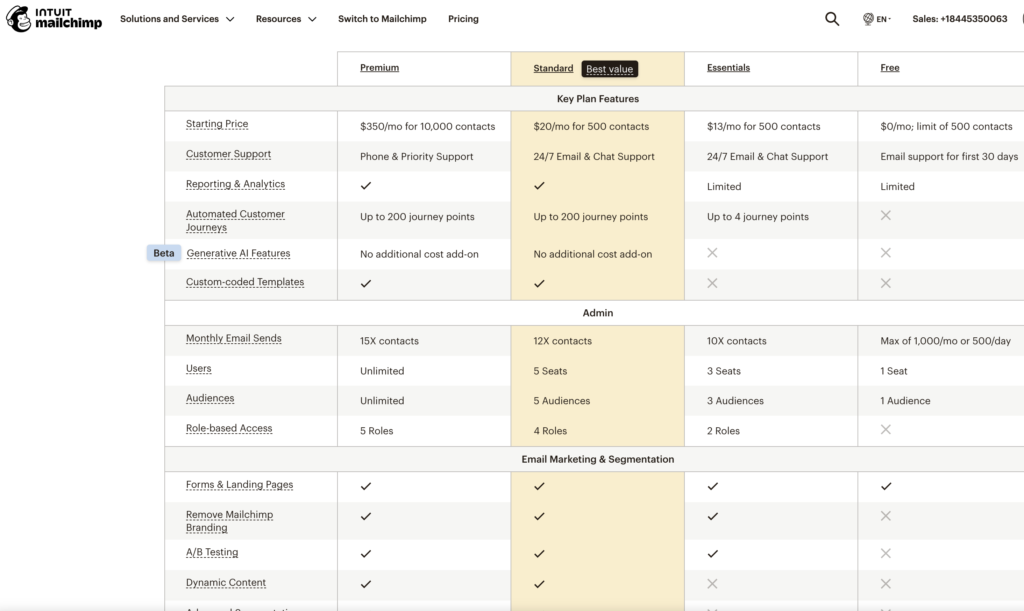The image size is (1024, 611).
Task: Open the search magnifier icon
Action: click(x=831, y=19)
